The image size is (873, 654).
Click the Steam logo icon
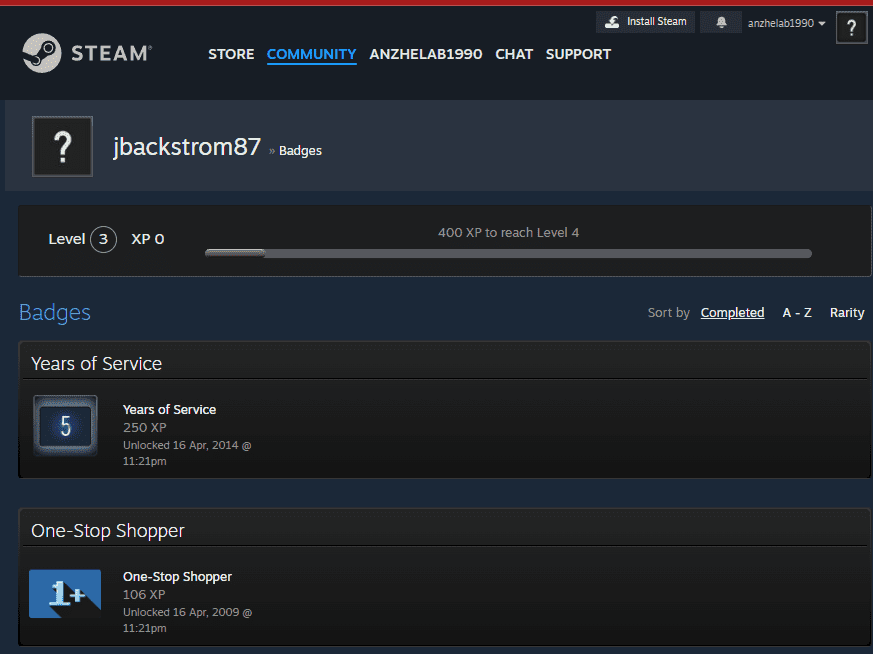coord(43,54)
